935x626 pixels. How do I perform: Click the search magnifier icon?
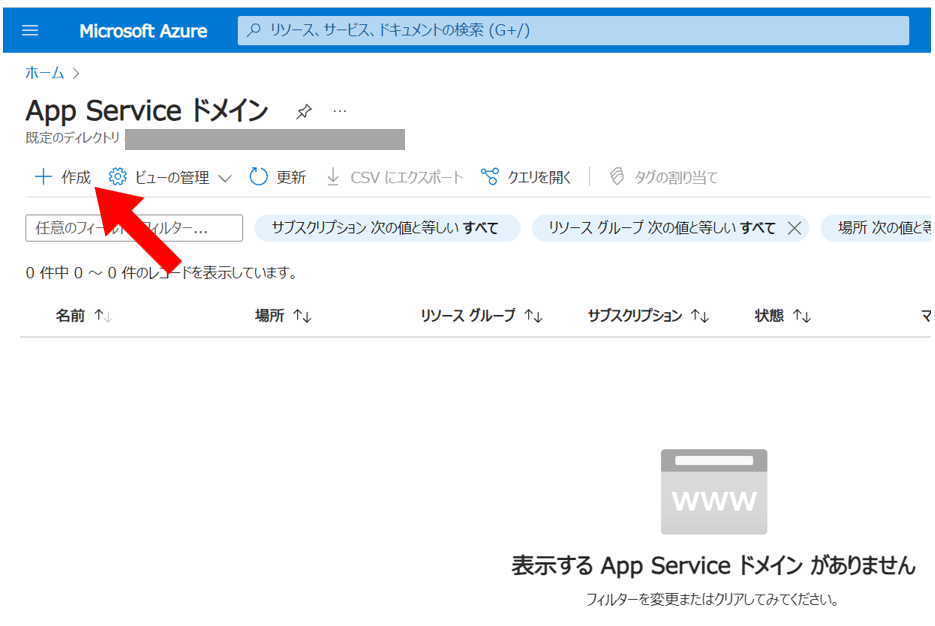(x=254, y=30)
